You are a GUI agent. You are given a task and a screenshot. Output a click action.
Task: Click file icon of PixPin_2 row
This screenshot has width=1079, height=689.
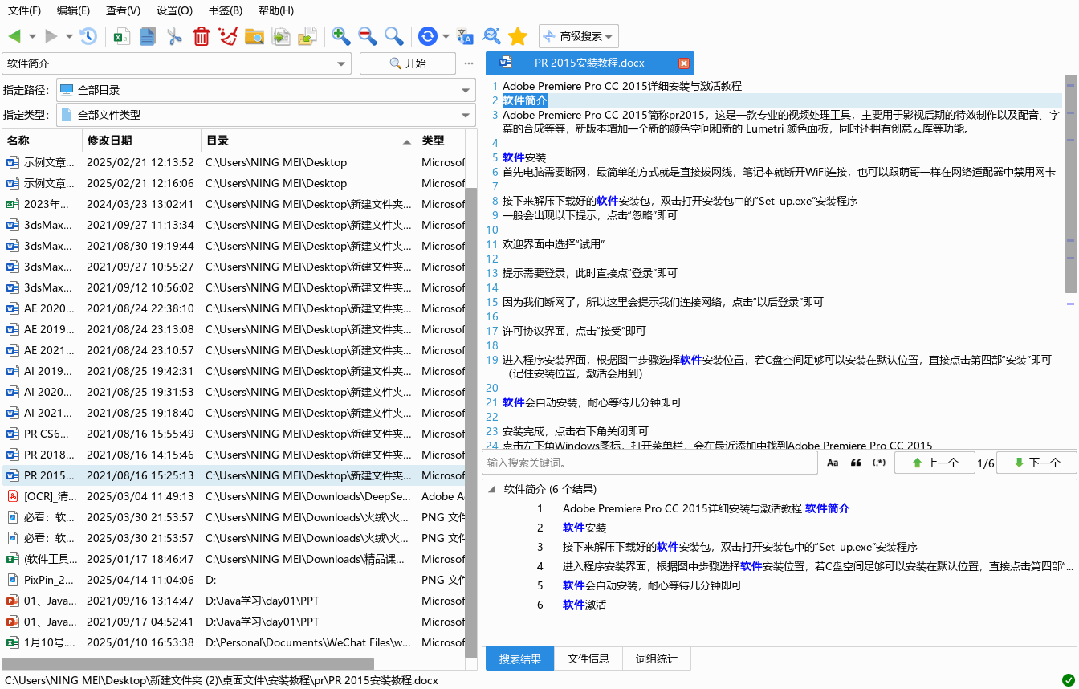(12, 580)
